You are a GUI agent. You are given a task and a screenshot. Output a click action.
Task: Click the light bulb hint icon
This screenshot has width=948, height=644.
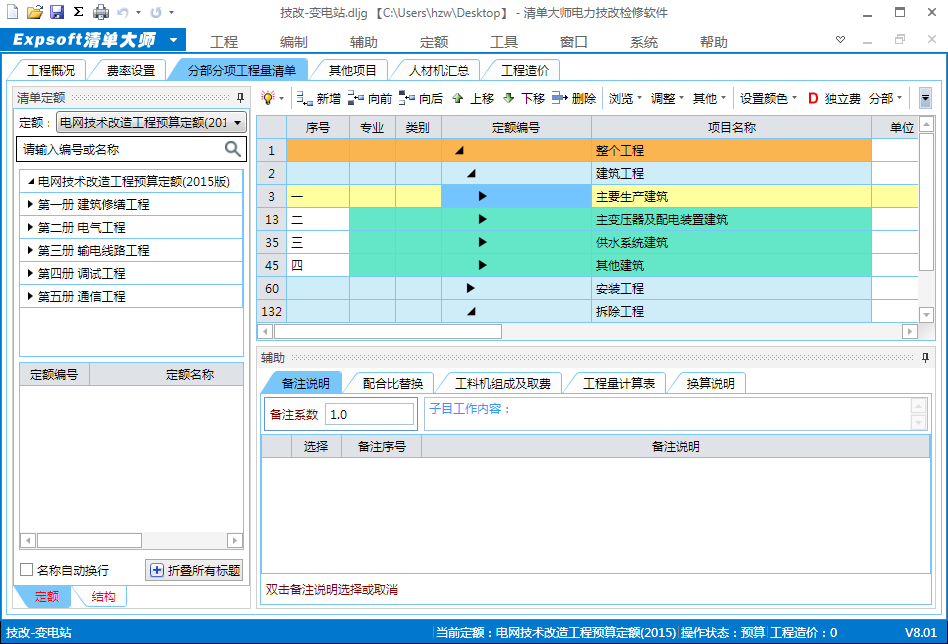(268, 98)
